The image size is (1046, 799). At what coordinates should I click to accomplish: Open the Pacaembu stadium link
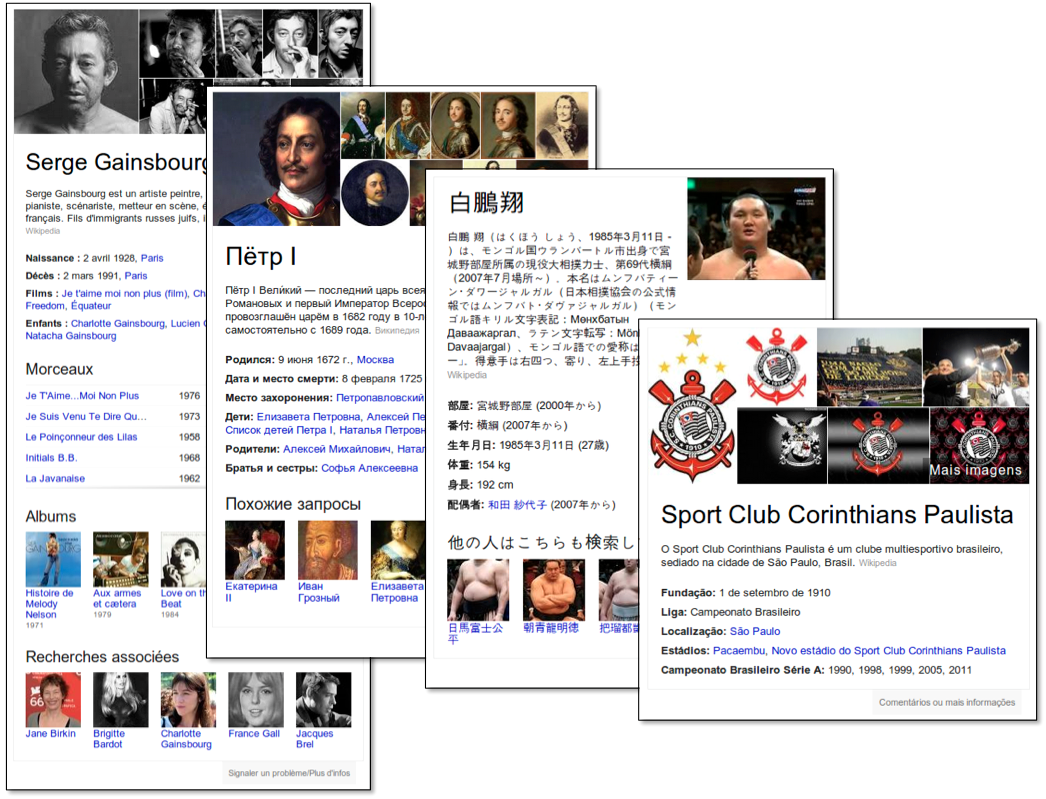(x=739, y=650)
